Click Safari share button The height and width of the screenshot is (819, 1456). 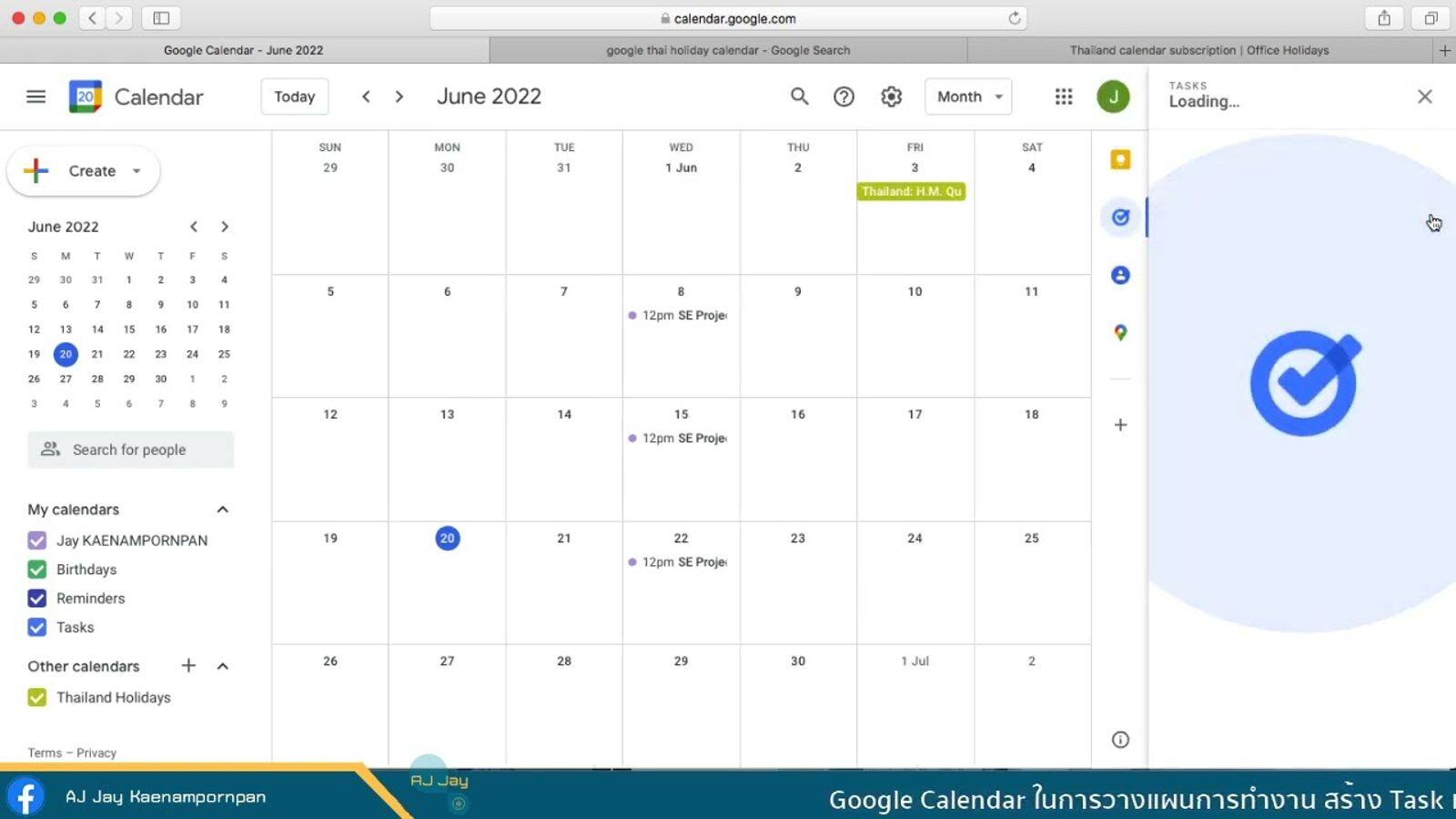coord(1384,18)
